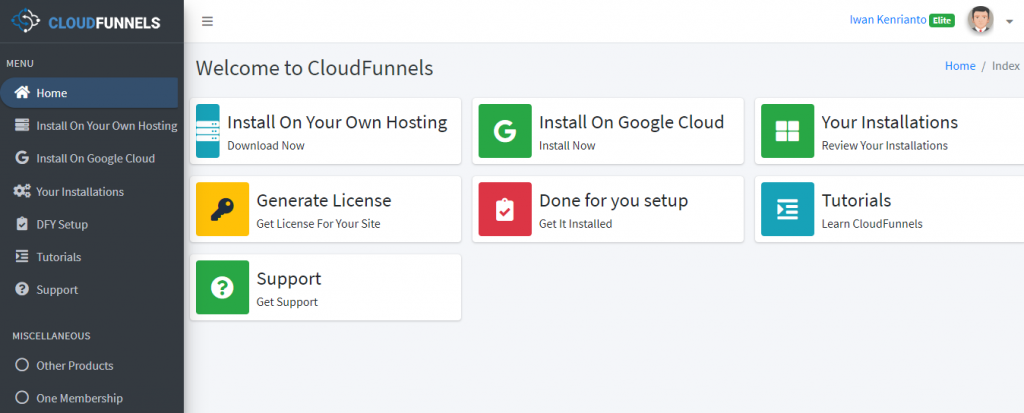Click the red clipboard Done for you icon
The width and height of the screenshot is (1024, 413).
tap(505, 209)
